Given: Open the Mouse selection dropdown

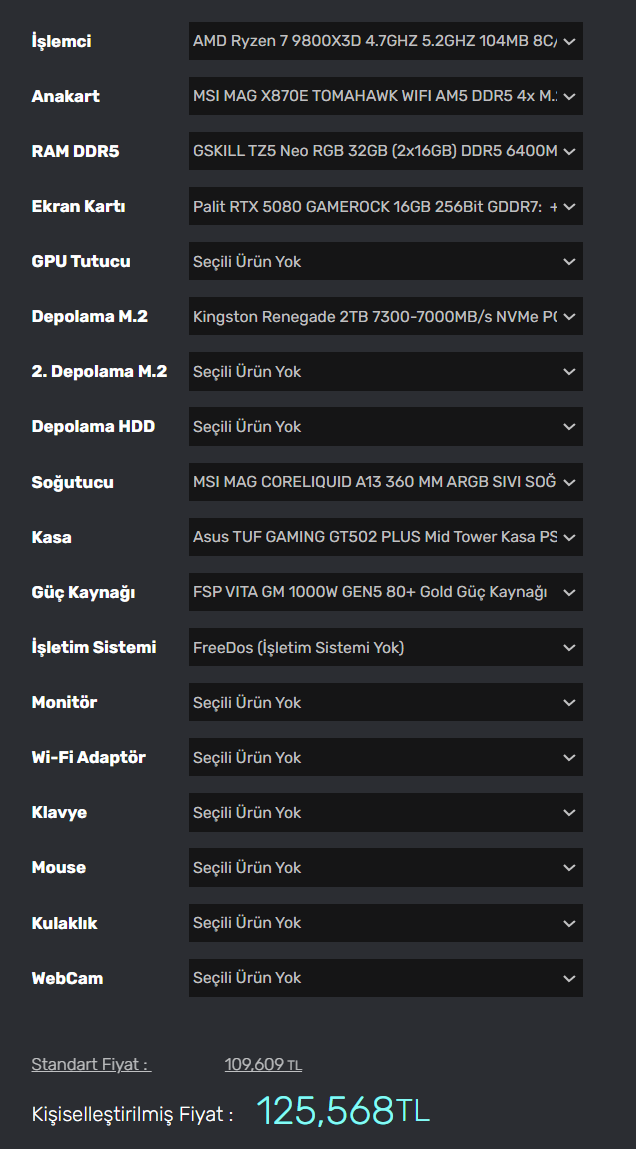Looking at the screenshot, I should (385, 867).
